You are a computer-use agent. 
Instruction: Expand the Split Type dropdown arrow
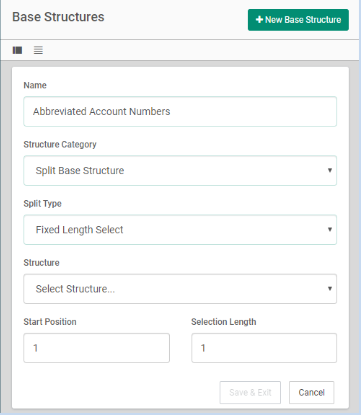[x=330, y=229]
